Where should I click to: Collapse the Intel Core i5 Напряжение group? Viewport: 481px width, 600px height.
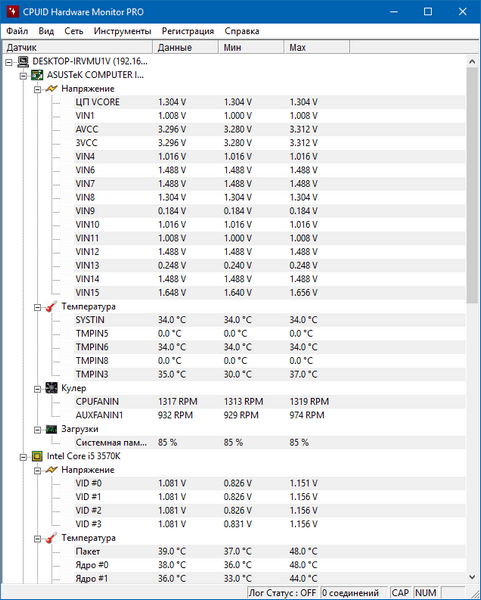pyautogui.click(x=38, y=471)
